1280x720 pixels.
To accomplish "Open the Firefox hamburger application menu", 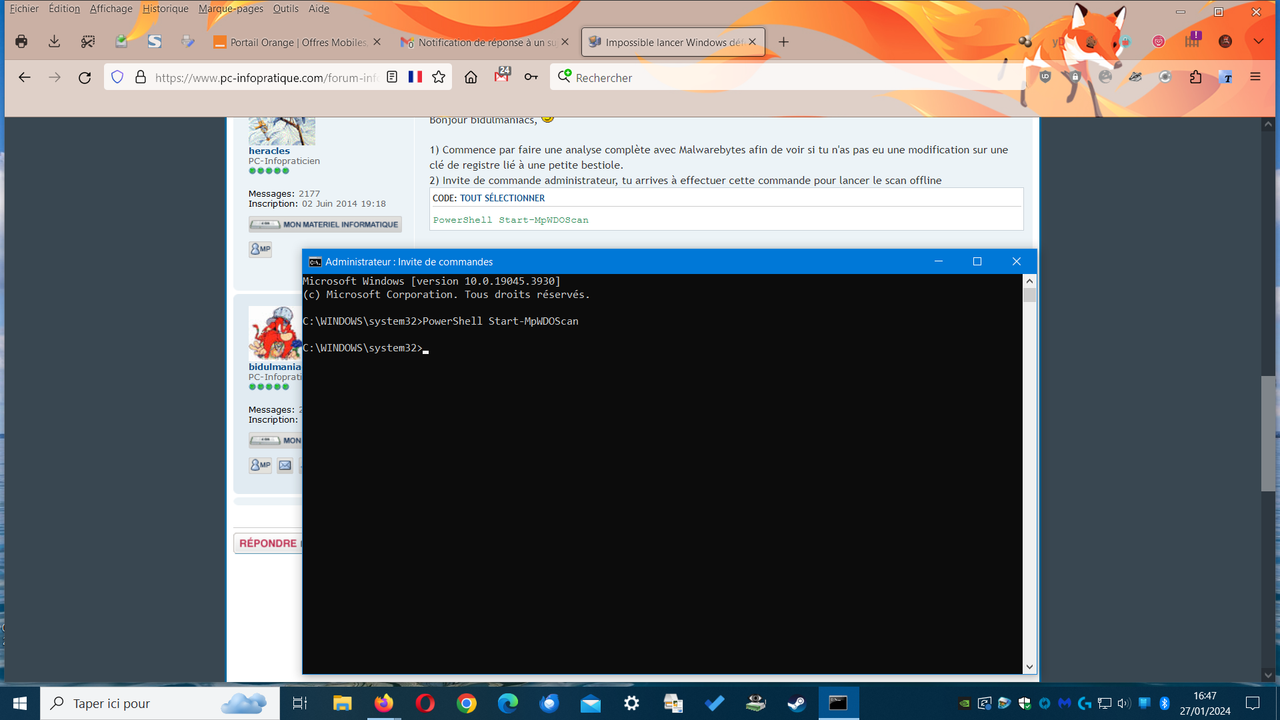I will pyautogui.click(x=1255, y=76).
